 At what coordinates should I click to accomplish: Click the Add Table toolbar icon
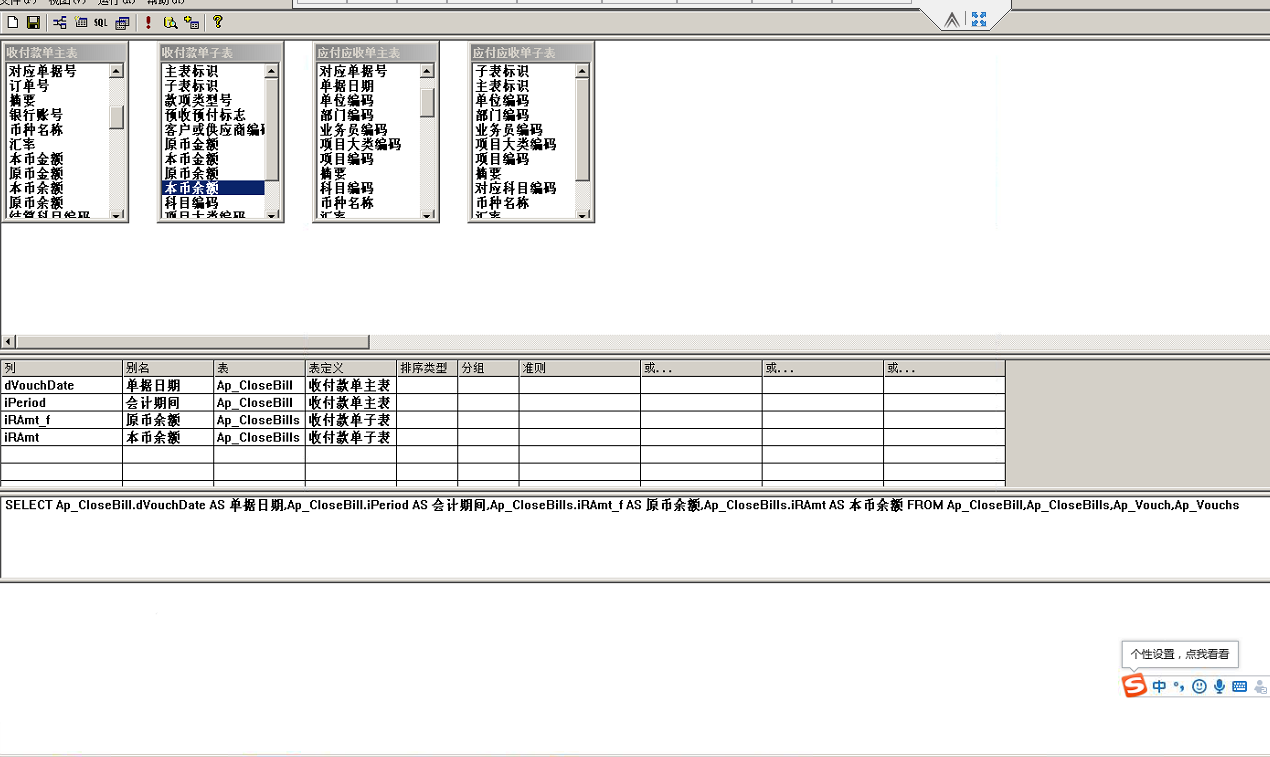pyautogui.click(x=192, y=22)
